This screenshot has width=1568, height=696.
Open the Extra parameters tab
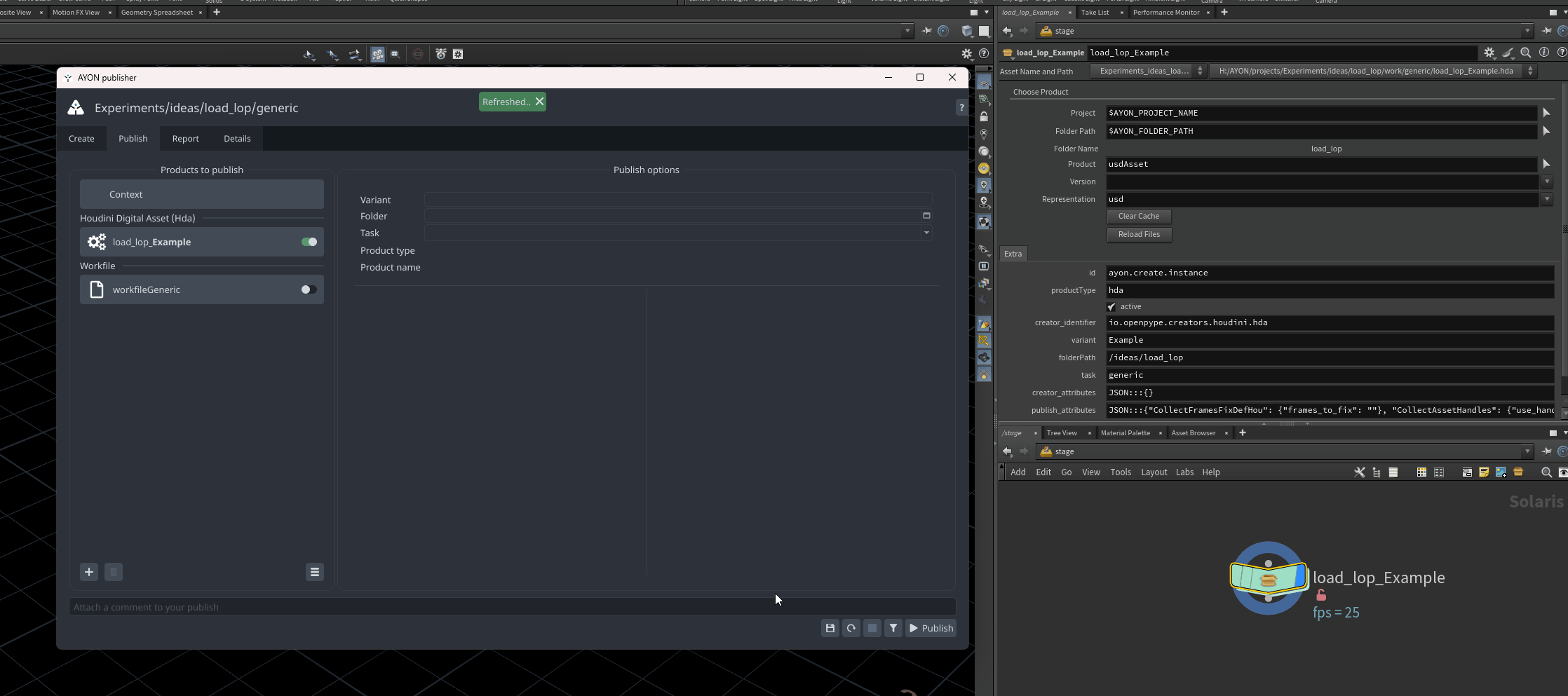pos(1013,254)
